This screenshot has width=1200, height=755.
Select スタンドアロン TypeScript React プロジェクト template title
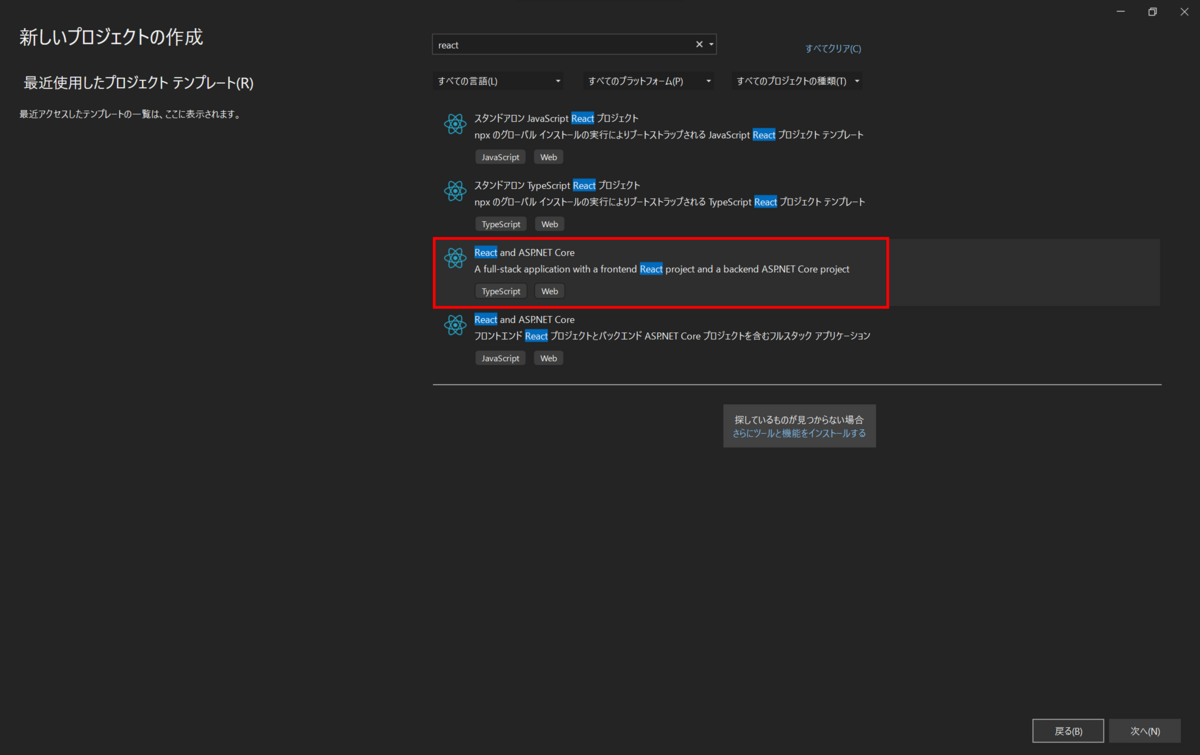click(x=557, y=185)
